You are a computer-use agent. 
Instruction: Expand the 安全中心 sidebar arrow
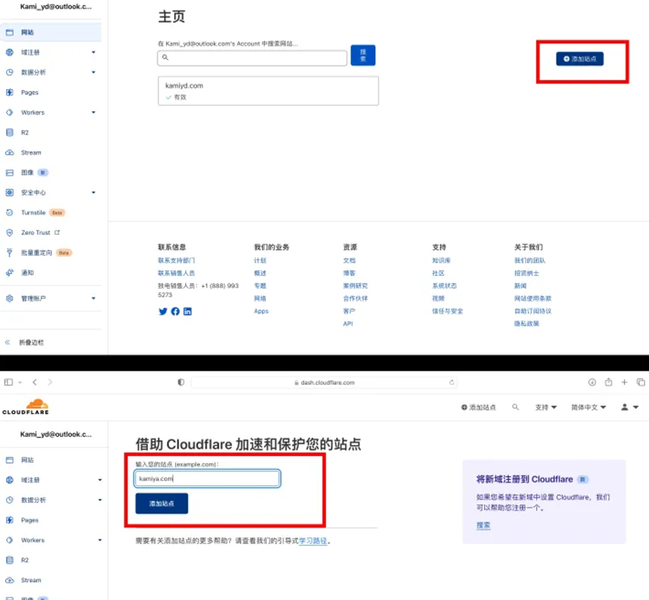(94, 192)
